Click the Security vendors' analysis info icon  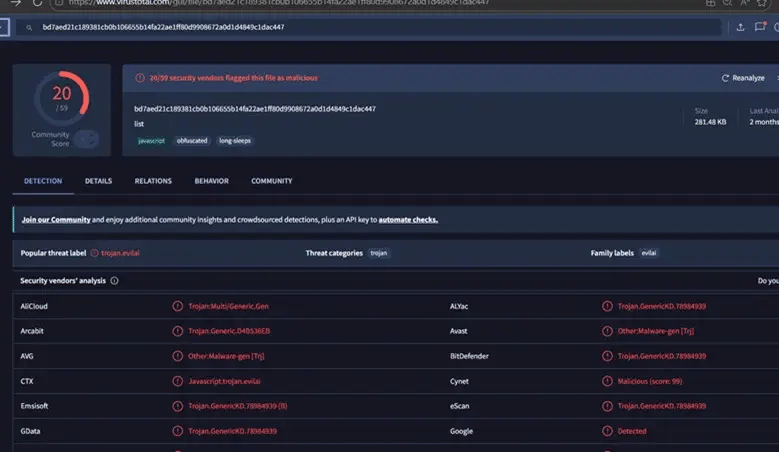pyautogui.click(x=114, y=281)
